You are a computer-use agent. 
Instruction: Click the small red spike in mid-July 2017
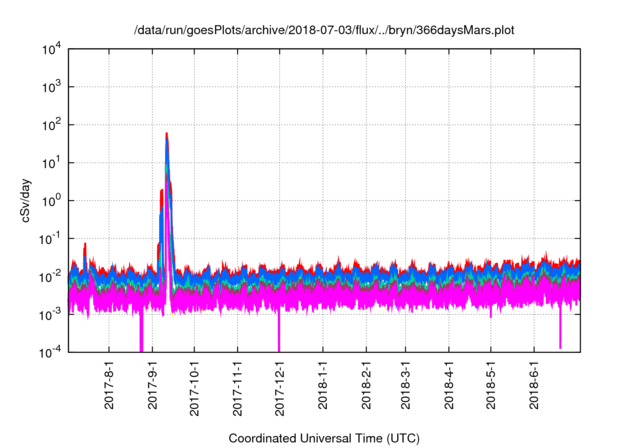click(85, 249)
